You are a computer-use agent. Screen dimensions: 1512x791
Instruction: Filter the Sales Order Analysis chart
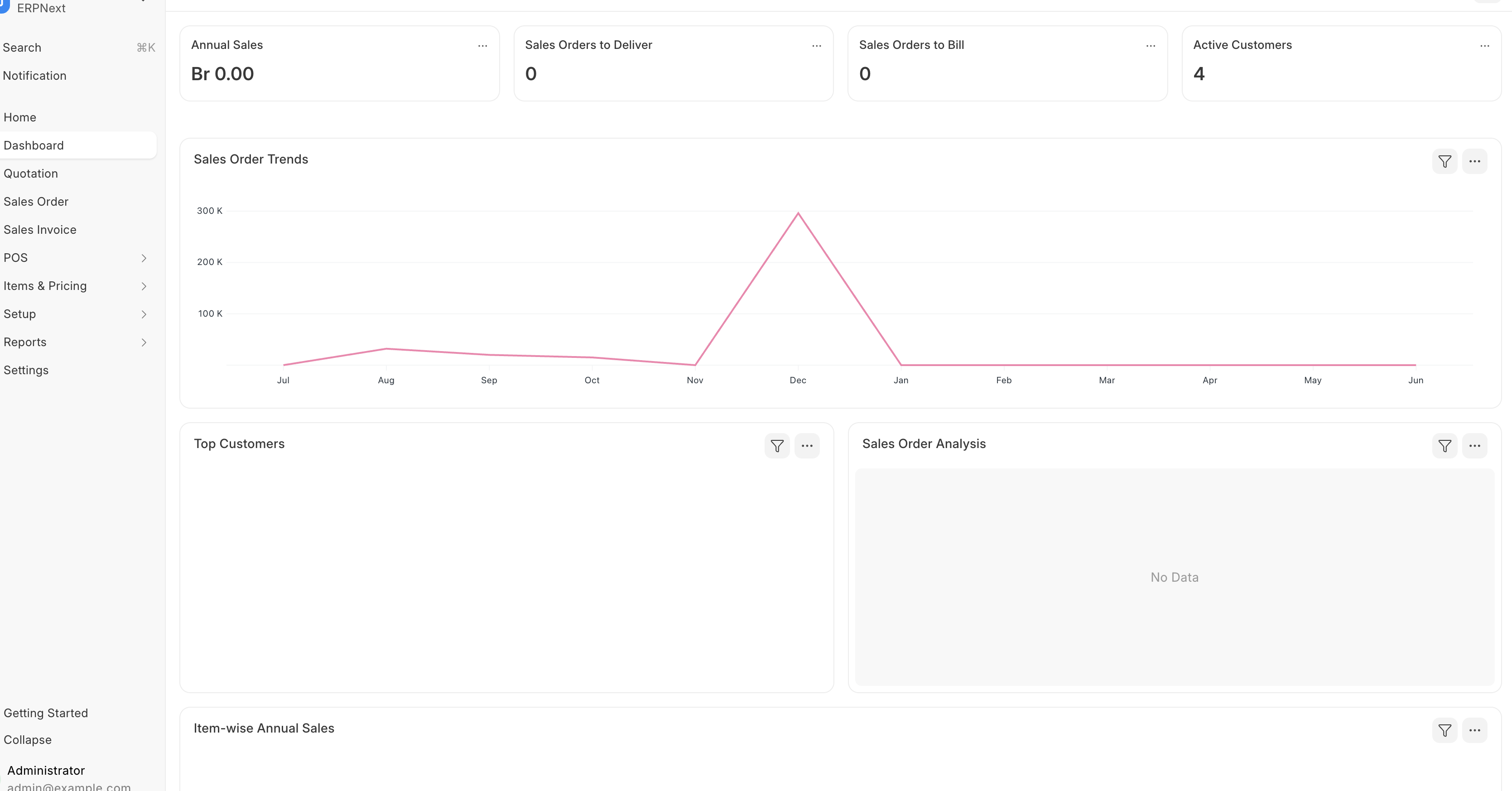[1445, 446]
